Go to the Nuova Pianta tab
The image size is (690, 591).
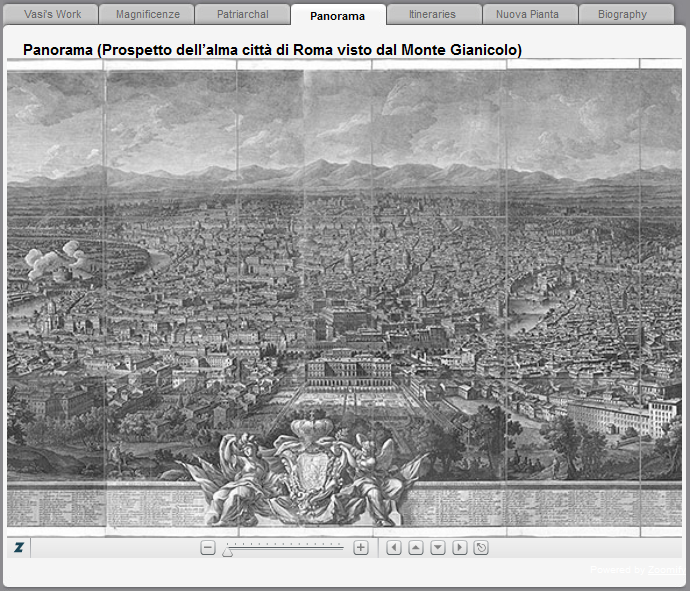pyautogui.click(x=530, y=14)
